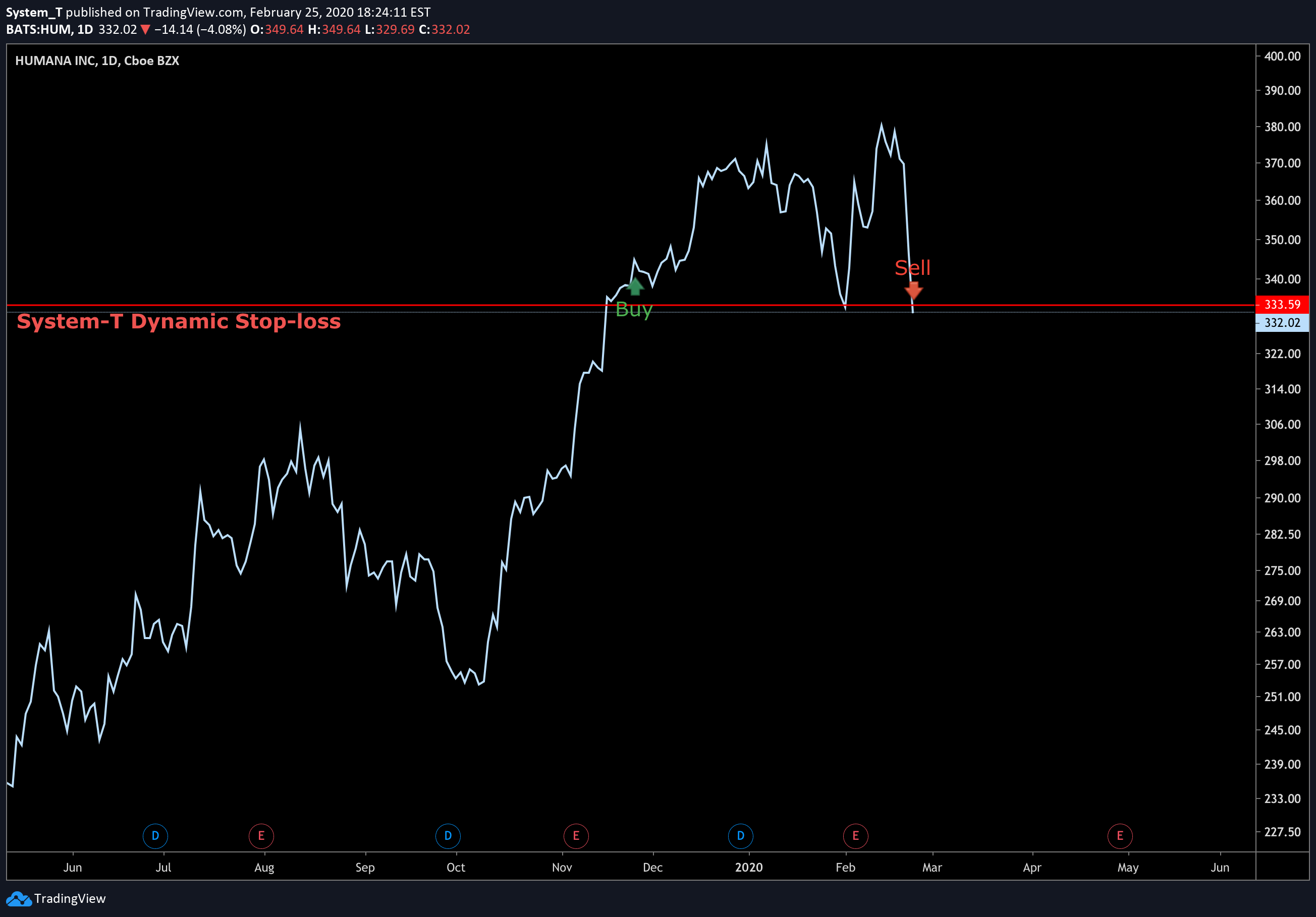Click the Jul time axis label
This screenshot has width=1316, height=917.
pyautogui.click(x=163, y=867)
